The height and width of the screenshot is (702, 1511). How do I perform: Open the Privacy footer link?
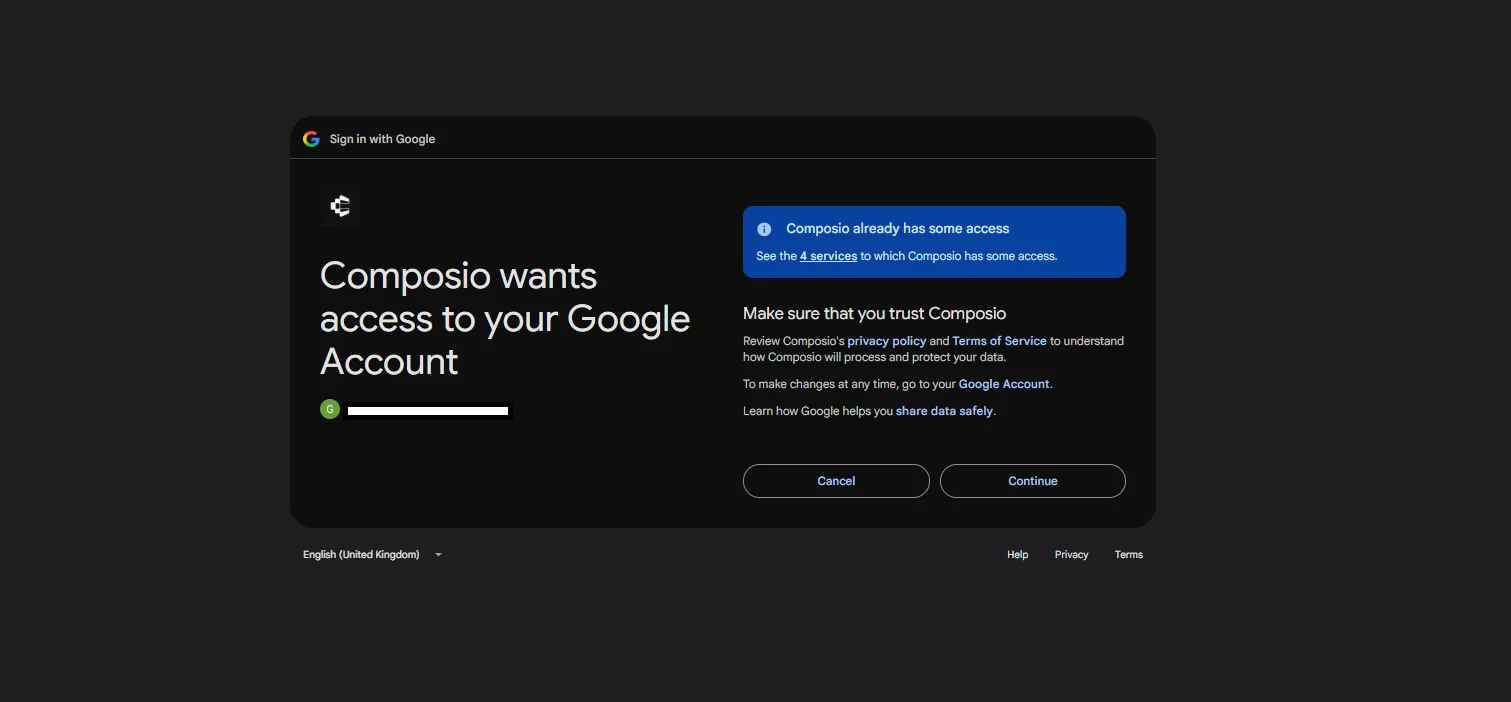pyautogui.click(x=1071, y=555)
